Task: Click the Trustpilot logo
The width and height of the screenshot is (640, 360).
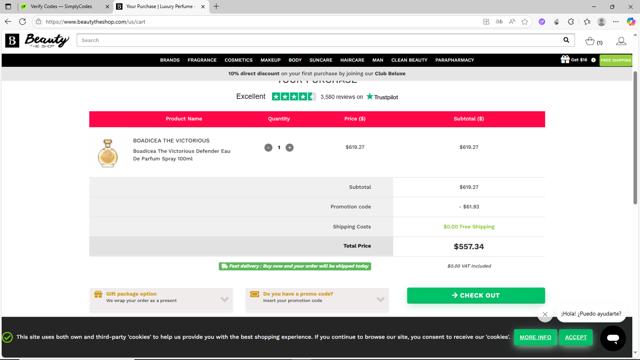Action: 382,97
